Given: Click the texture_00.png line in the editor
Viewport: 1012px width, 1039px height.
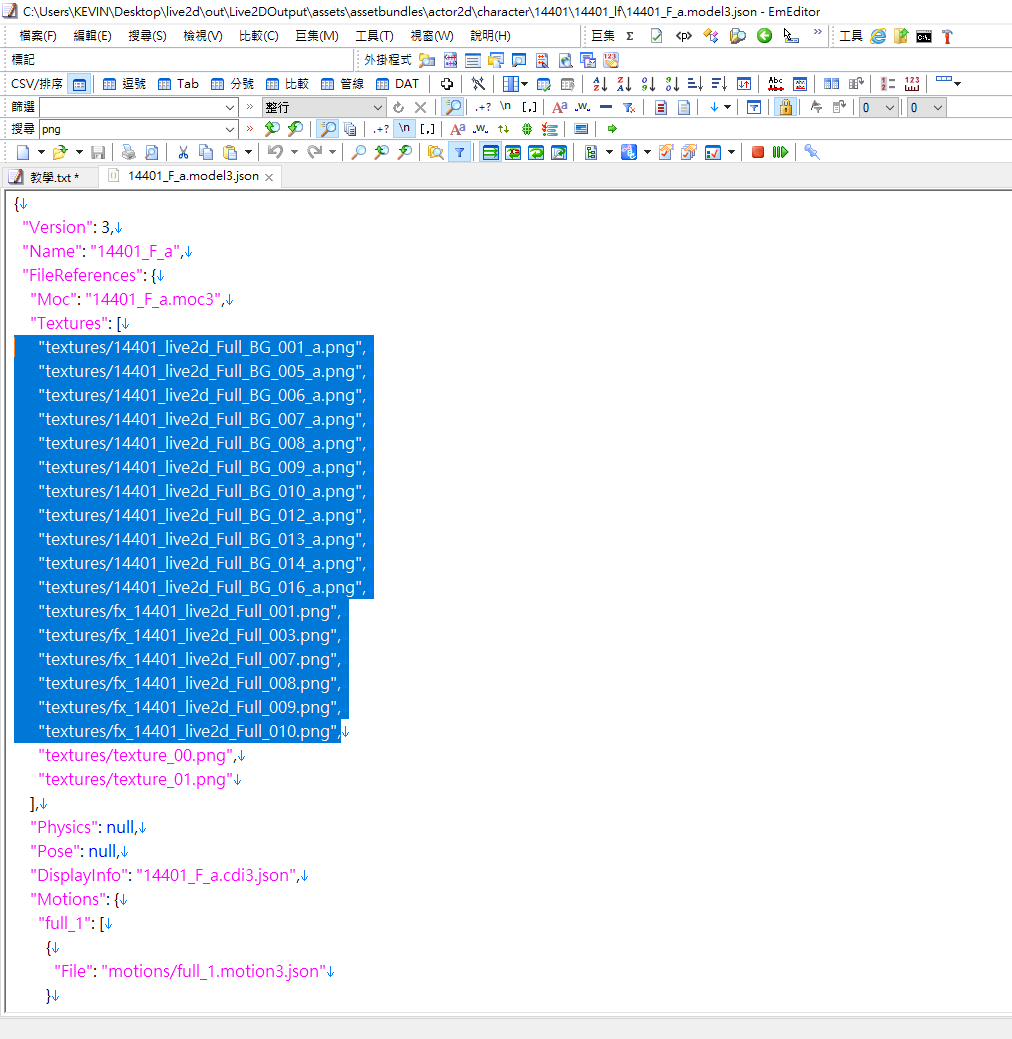Looking at the screenshot, I should click(x=135, y=755).
